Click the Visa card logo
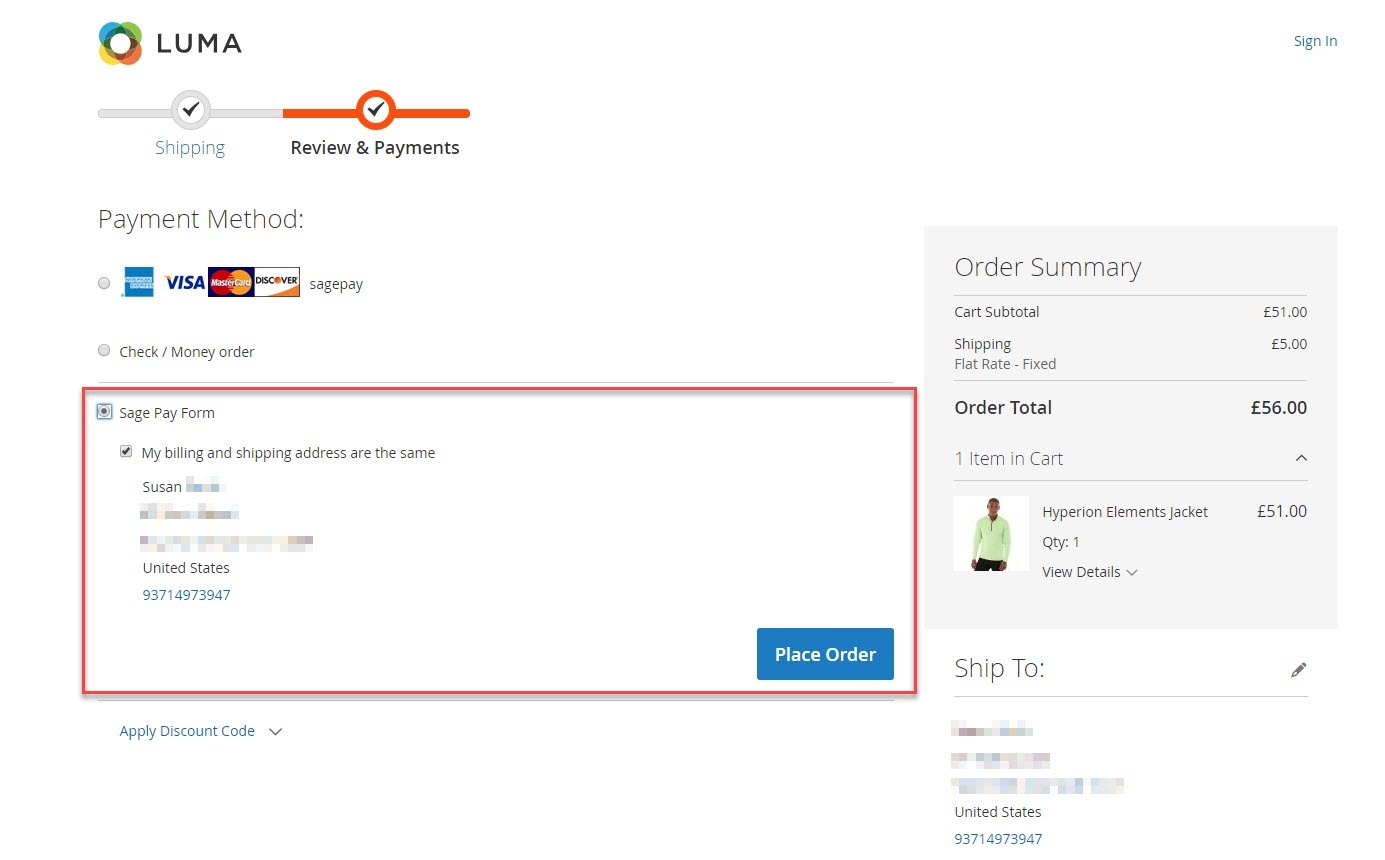Screen dimensions: 1385x860 tap(184, 283)
